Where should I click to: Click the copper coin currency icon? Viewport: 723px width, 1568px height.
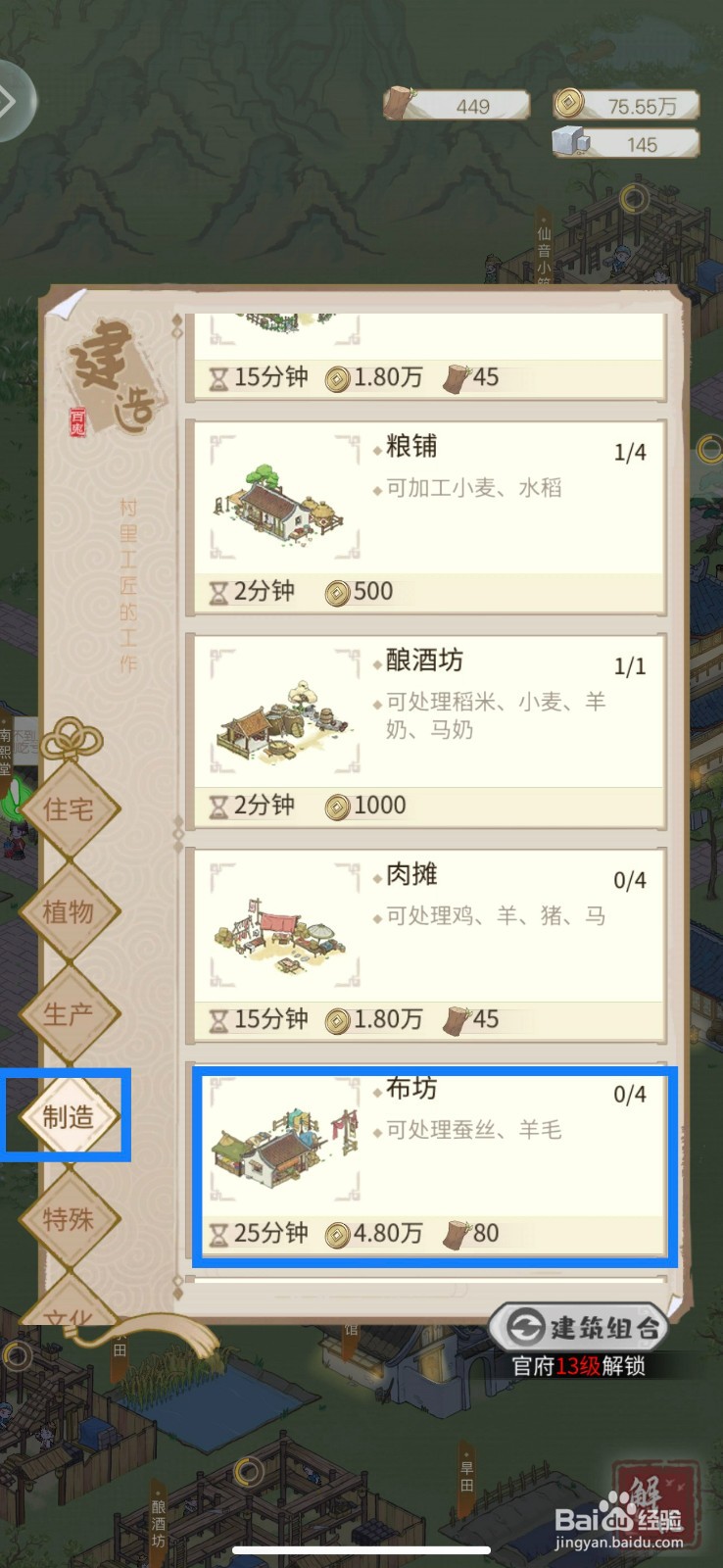tap(568, 103)
